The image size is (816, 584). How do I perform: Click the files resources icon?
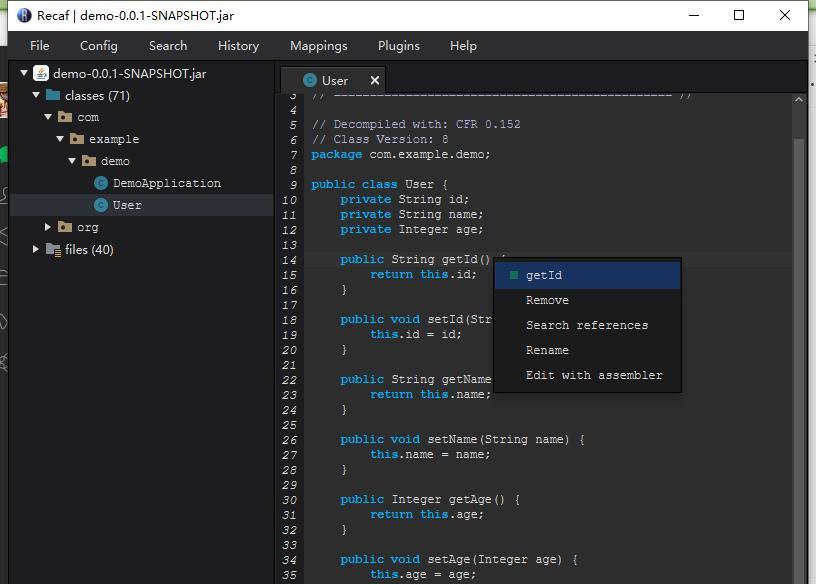(x=53, y=249)
